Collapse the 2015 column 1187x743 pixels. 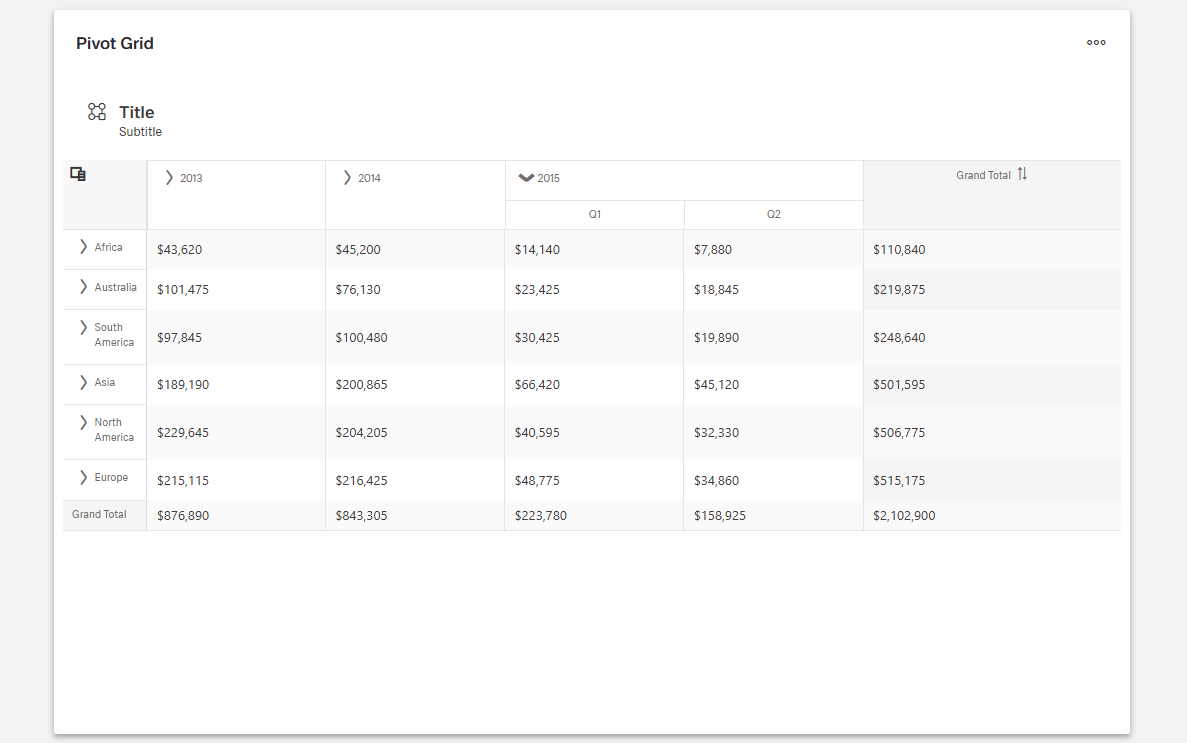coord(526,178)
